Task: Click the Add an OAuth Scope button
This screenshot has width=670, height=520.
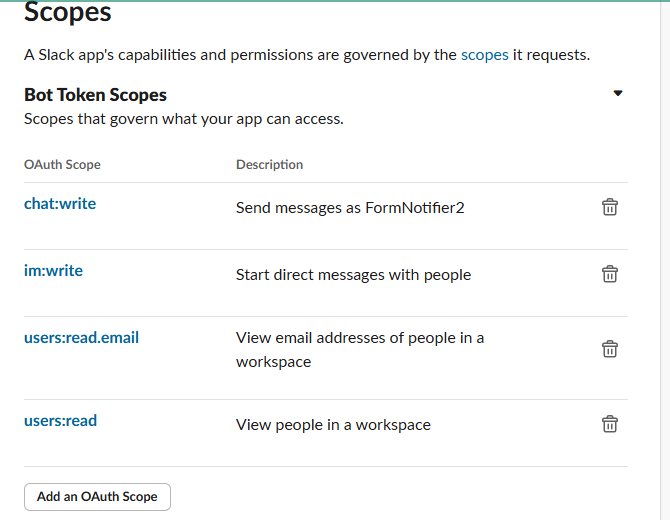Action: [x=97, y=497]
